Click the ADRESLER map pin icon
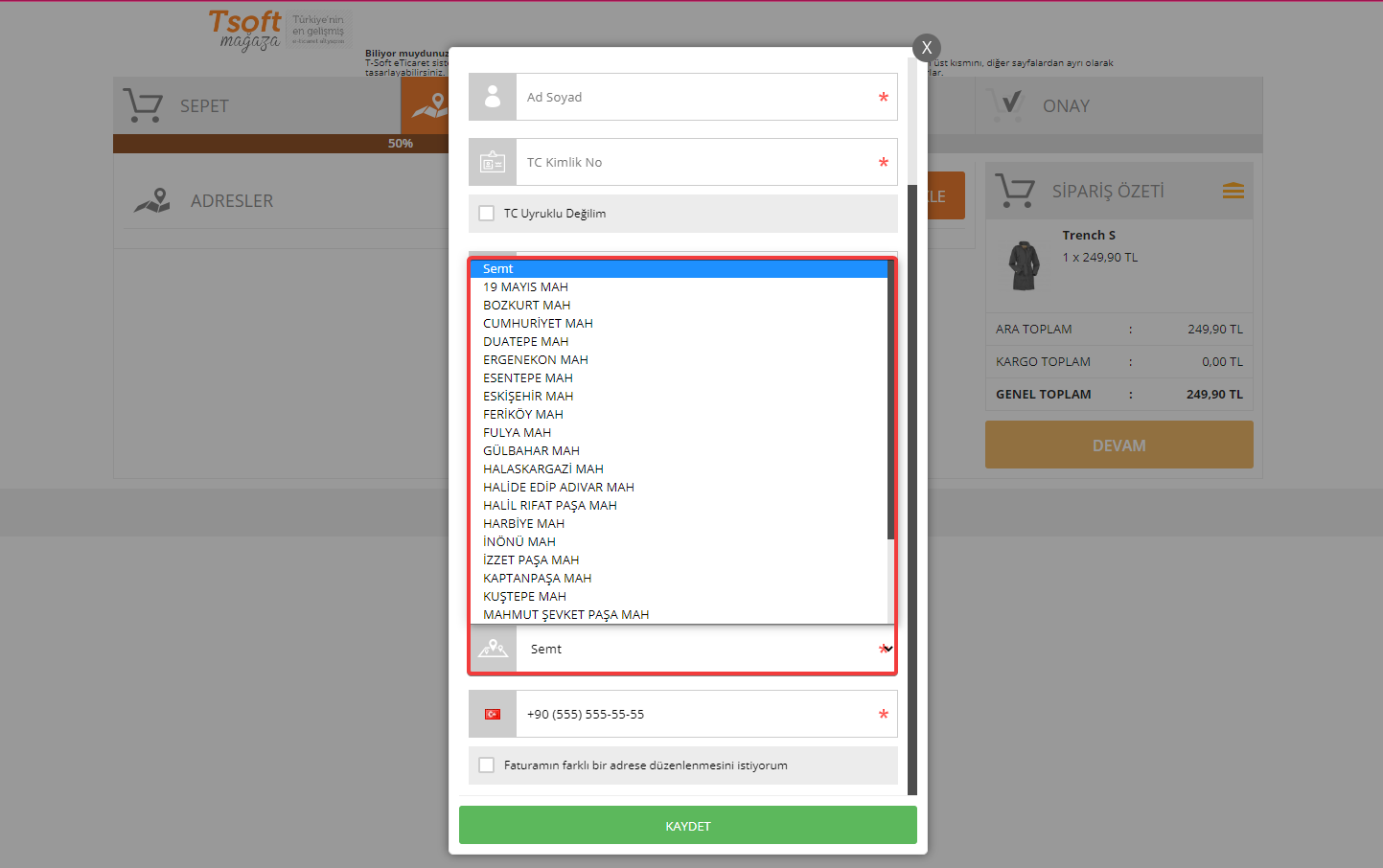The image size is (1383, 868). point(152,200)
